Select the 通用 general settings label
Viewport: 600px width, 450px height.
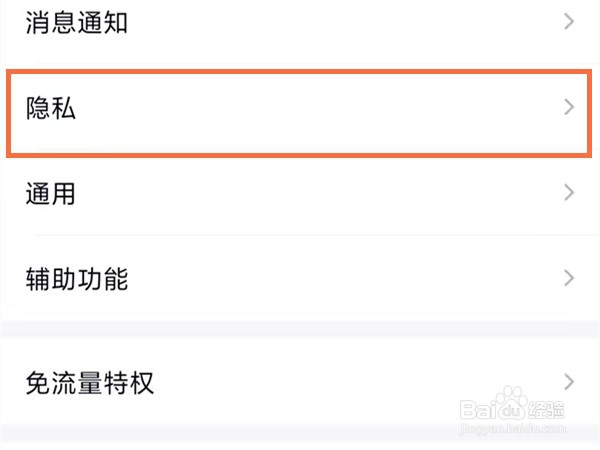(x=51, y=194)
